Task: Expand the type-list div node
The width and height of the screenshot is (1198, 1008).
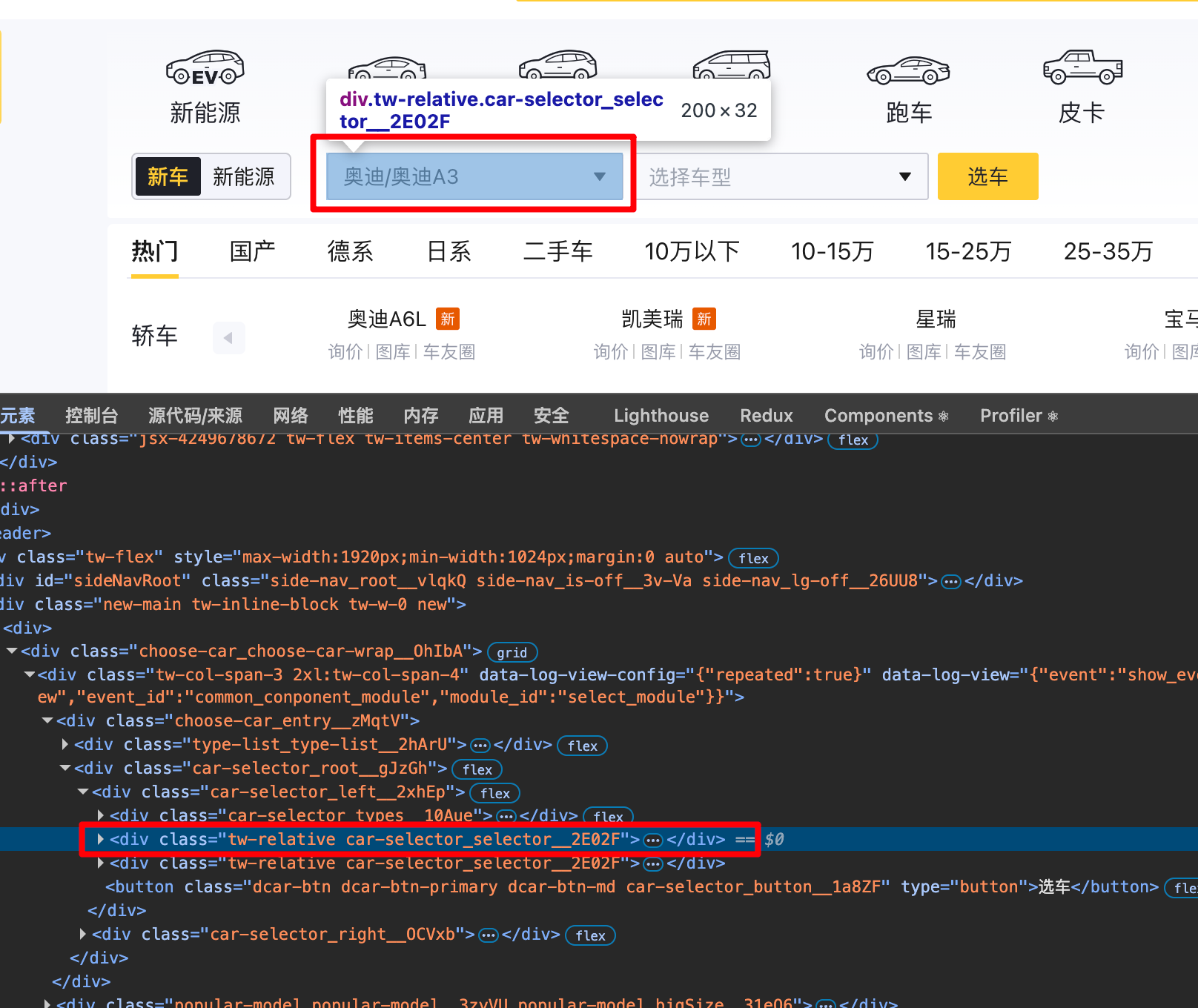Action: [65, 744]
